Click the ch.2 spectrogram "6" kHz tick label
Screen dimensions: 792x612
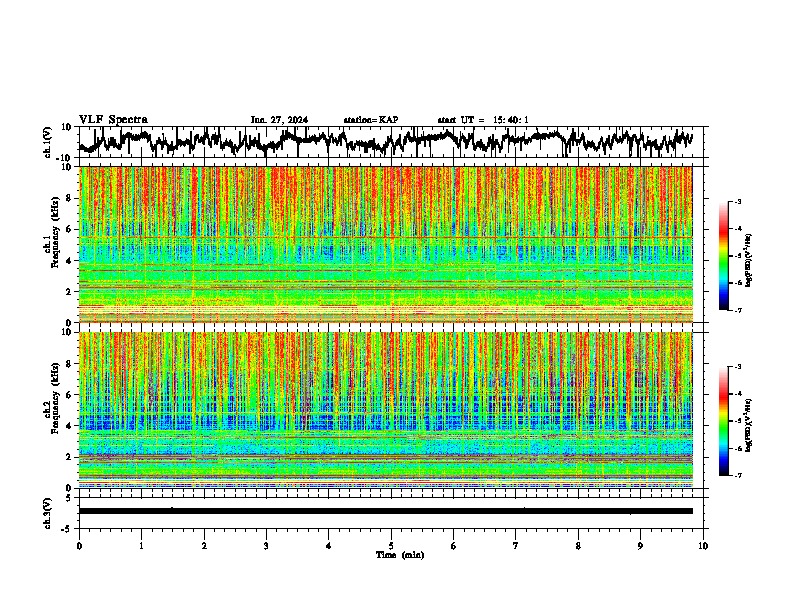point(69,395)
